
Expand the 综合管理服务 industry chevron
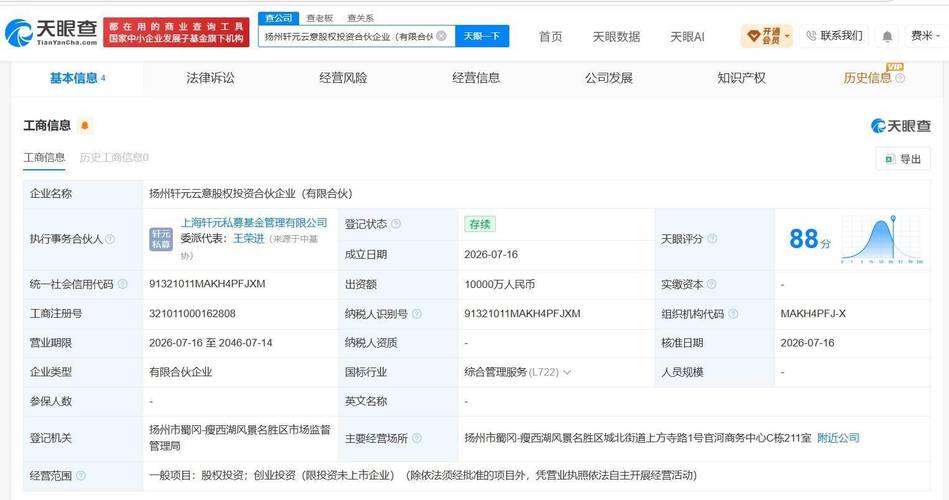coord(567,372)
